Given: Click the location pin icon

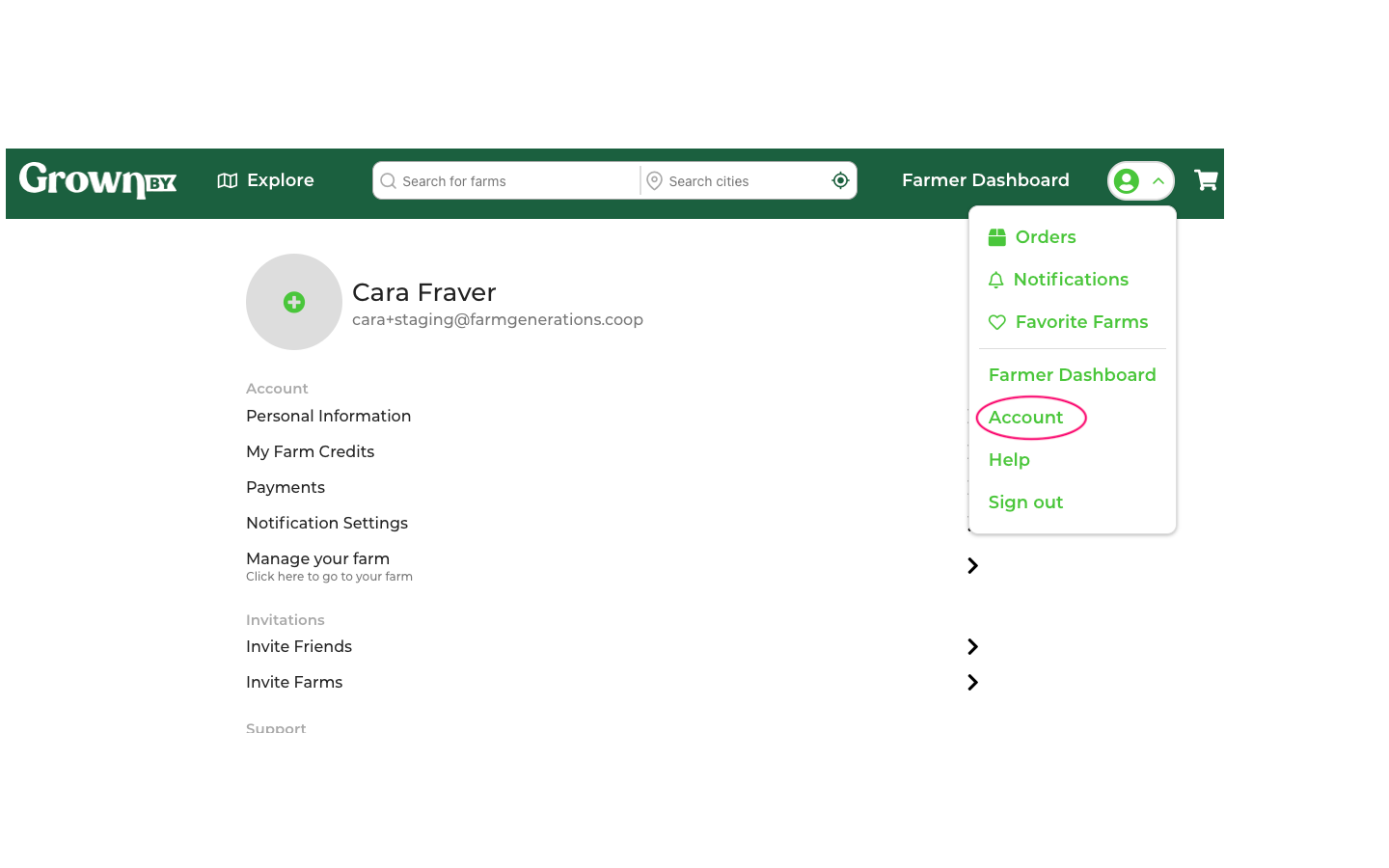Looking at the screenshot, I should coord(654,181).
